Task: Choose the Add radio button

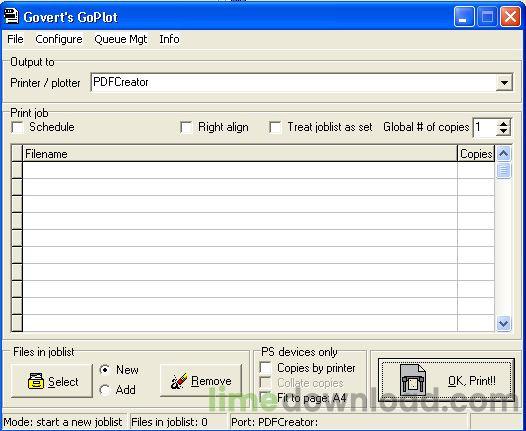Action: (105, 390)
